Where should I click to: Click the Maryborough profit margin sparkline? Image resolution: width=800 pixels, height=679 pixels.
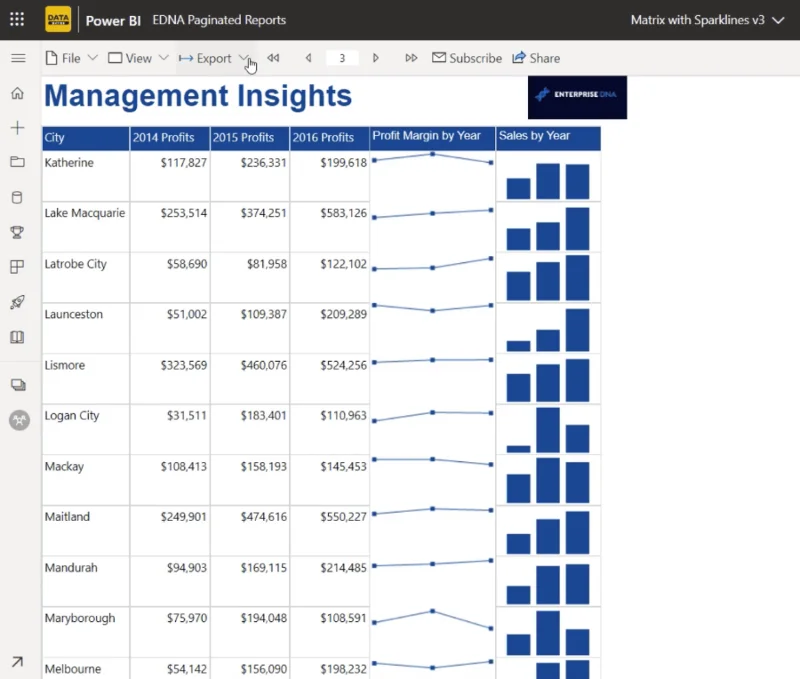tap(432, 619)
